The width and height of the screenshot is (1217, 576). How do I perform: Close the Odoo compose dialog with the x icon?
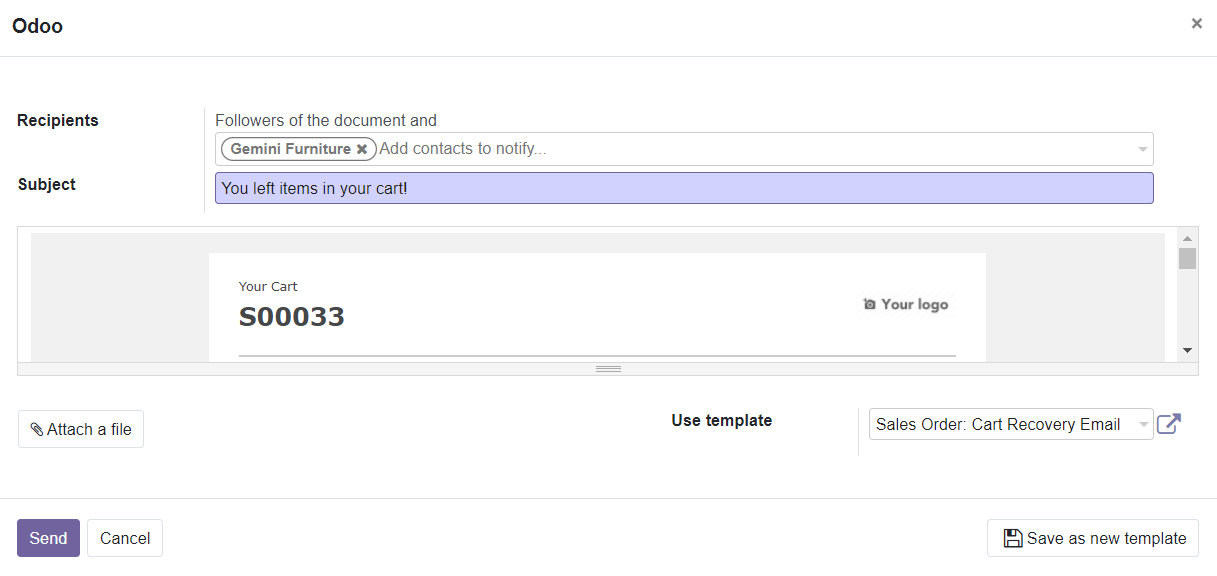tap(1196, 23)
